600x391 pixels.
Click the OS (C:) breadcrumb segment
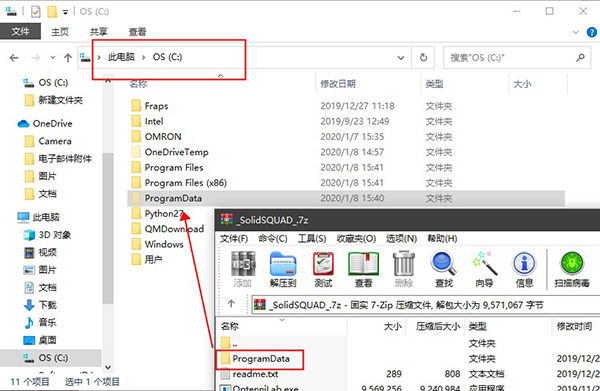coord(167,57)
